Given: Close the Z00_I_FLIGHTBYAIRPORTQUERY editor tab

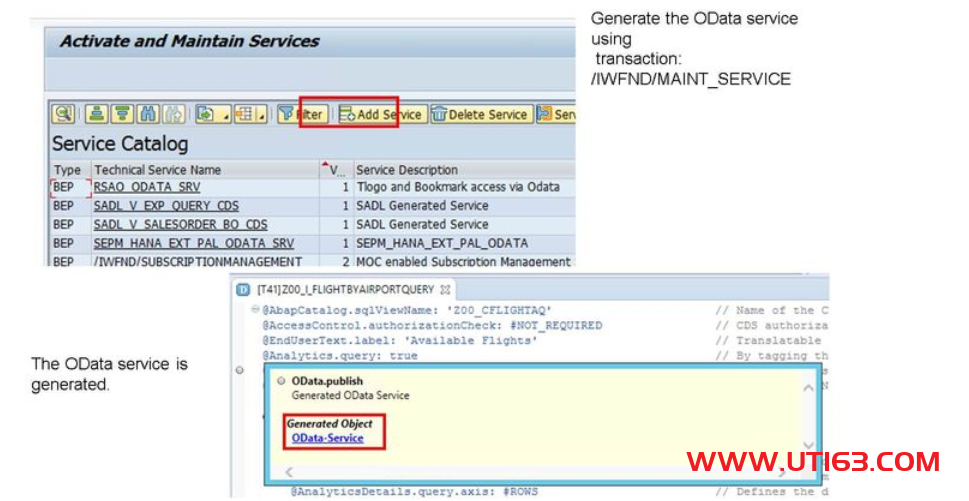Looking at the screenshot, I should (446, 289).
